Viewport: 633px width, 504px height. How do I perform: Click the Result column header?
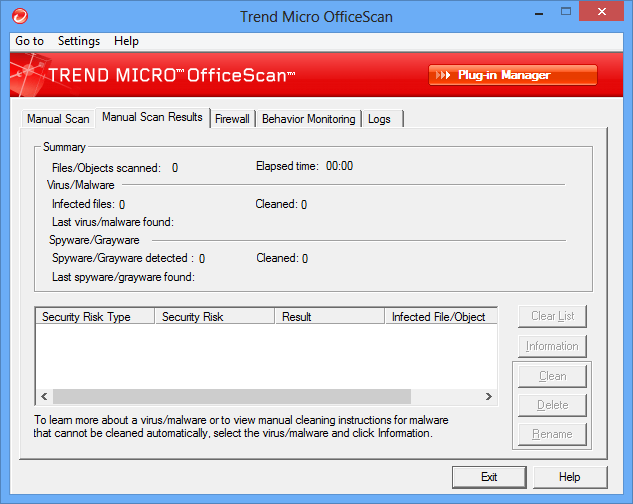329,317
